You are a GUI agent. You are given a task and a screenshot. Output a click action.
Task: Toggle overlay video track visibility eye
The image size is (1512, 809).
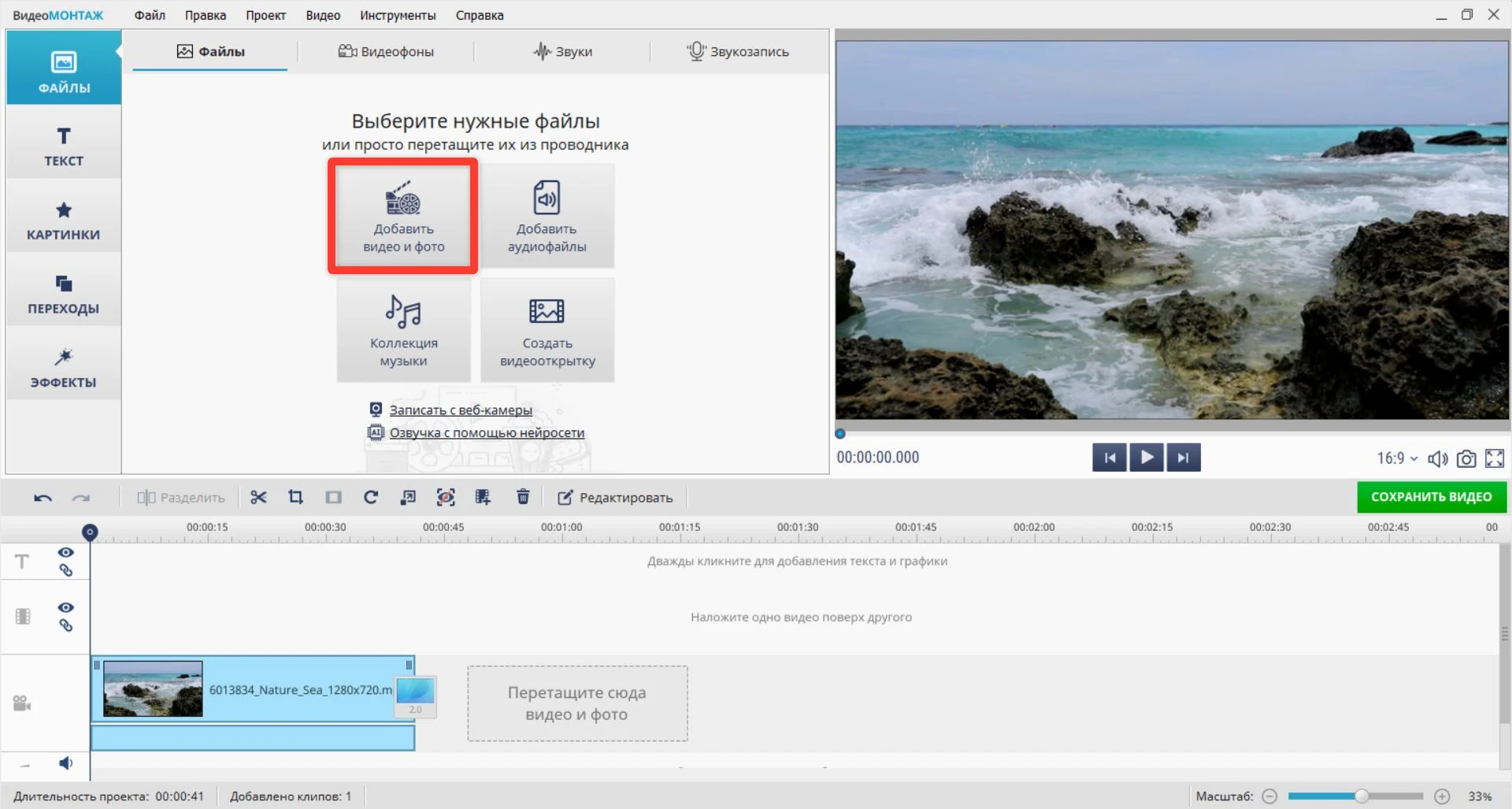(x=66, y=607)
